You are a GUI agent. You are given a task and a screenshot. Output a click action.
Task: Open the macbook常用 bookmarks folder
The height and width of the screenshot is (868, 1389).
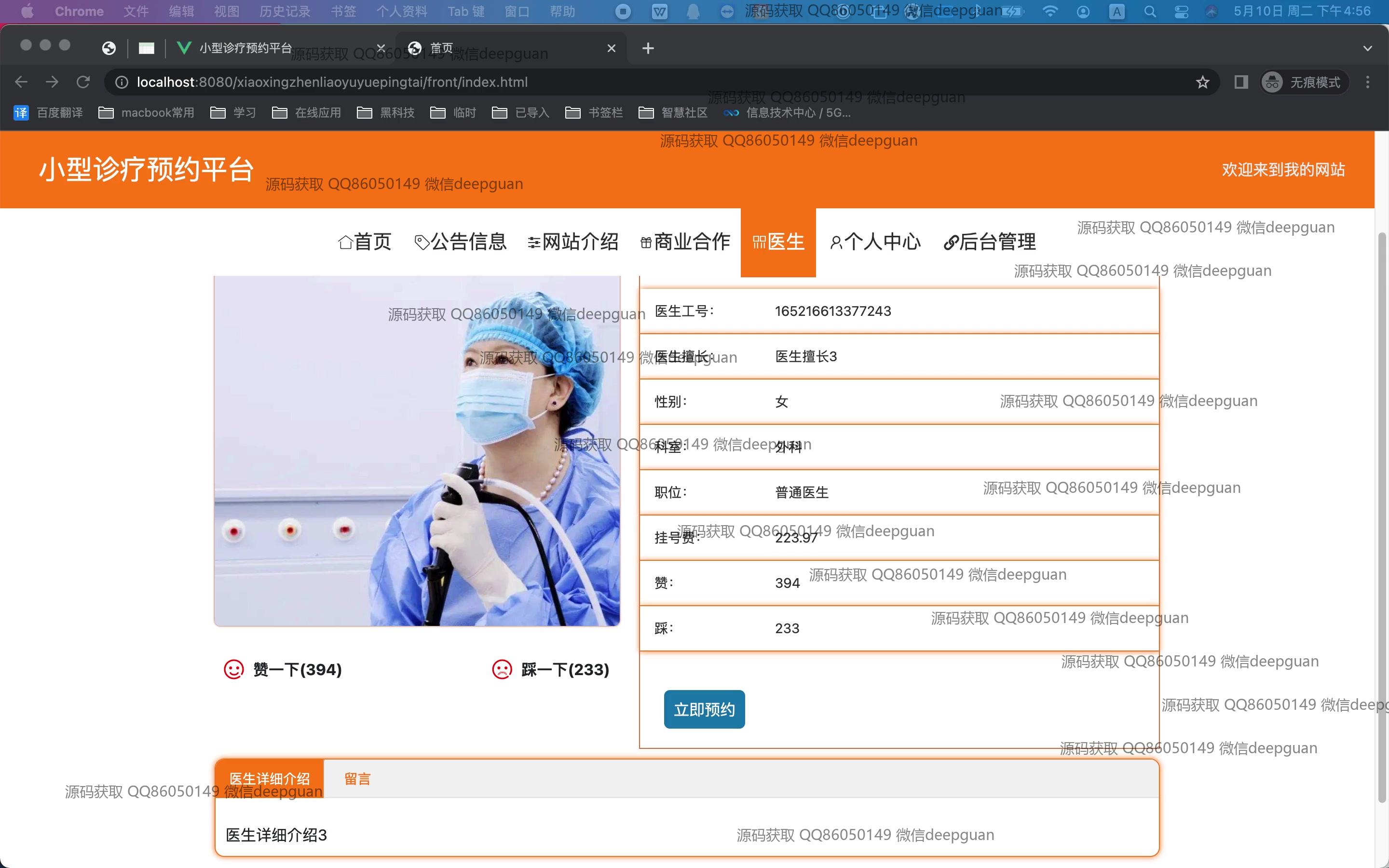[x=146, y=112]
